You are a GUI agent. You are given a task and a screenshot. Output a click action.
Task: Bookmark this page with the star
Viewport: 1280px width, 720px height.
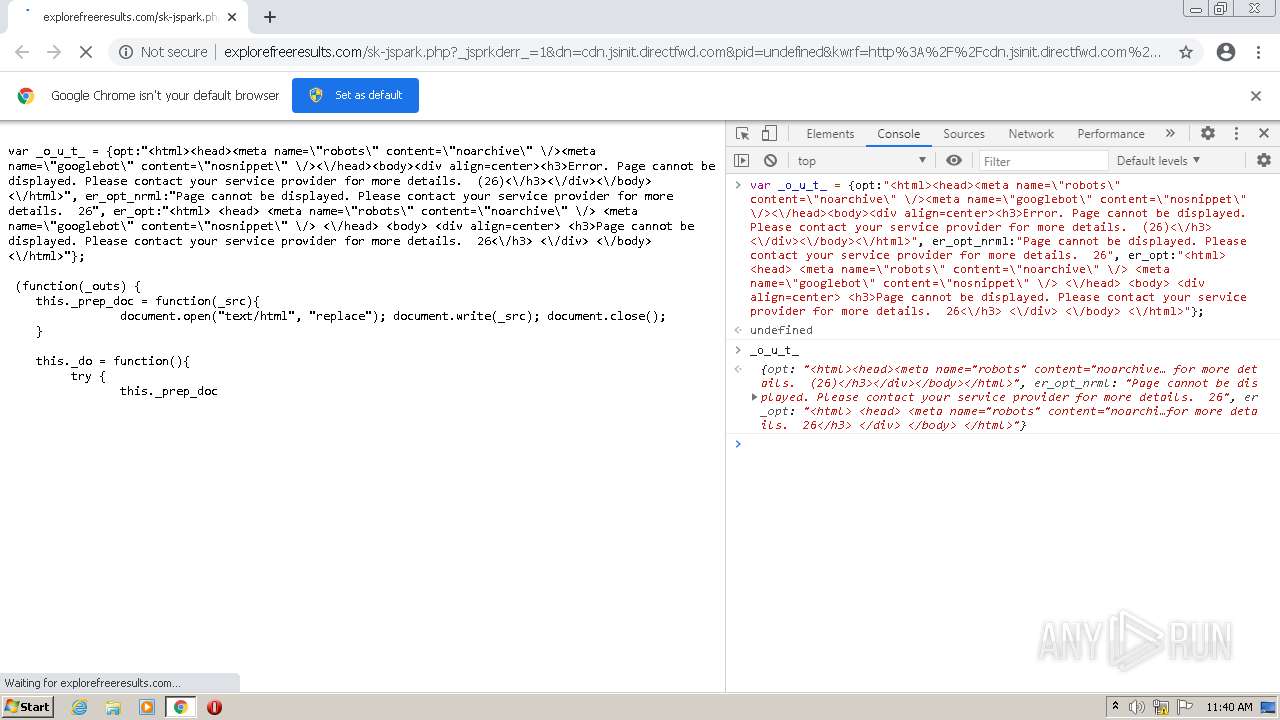point(1186,52)
